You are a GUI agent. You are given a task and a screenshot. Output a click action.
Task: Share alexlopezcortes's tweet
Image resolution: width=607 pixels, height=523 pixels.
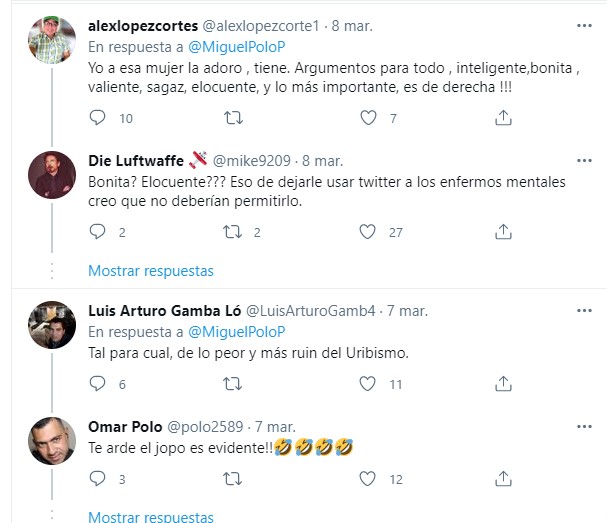[504, 118]
